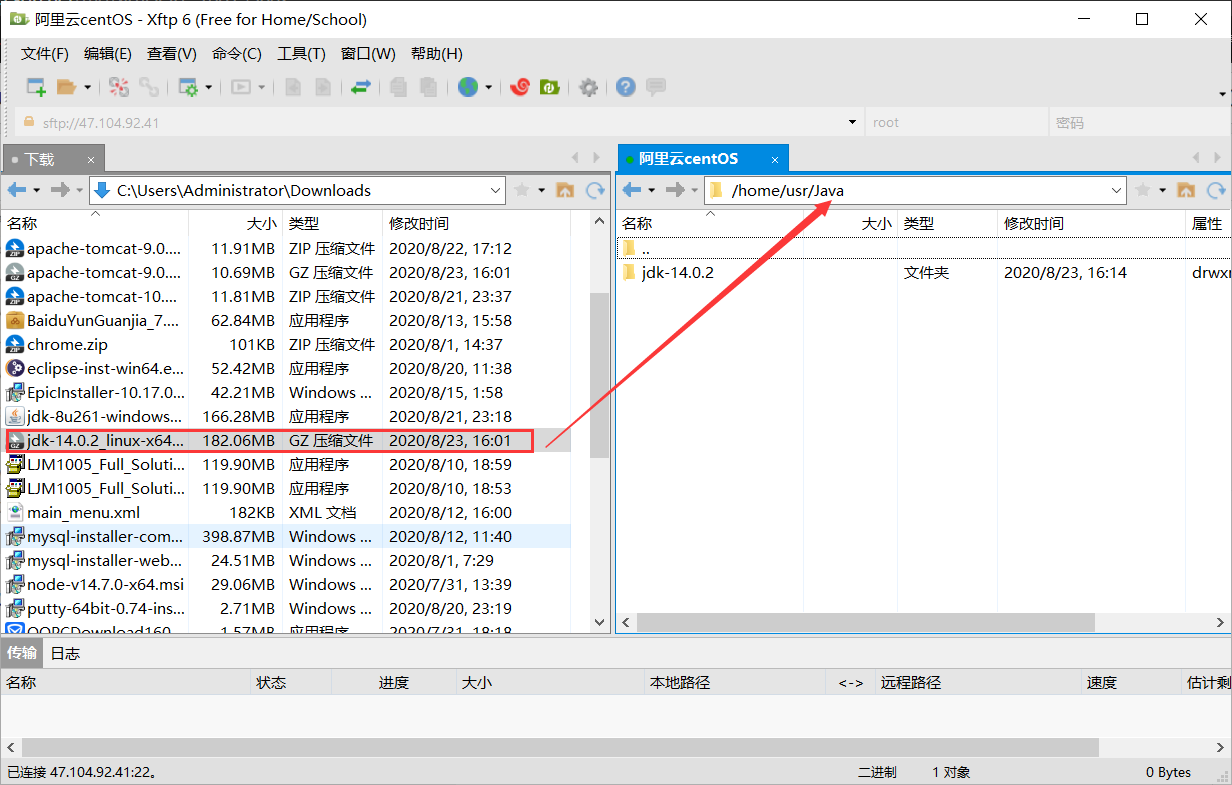Sort local files by 大小 column header

tap(236, 223)
